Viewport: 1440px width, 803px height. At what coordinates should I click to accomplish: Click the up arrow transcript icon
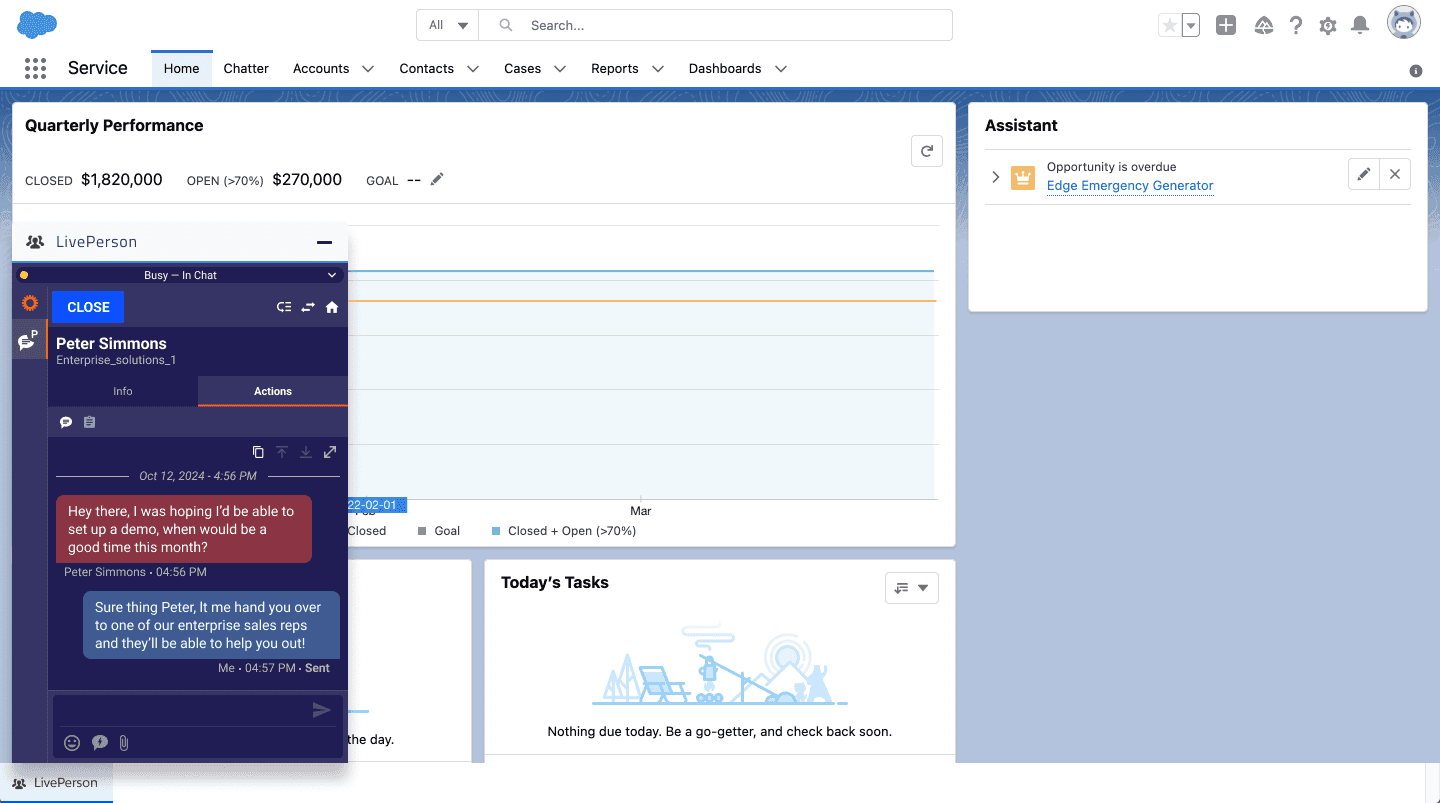pyautogui.click(x=282, y=452)
